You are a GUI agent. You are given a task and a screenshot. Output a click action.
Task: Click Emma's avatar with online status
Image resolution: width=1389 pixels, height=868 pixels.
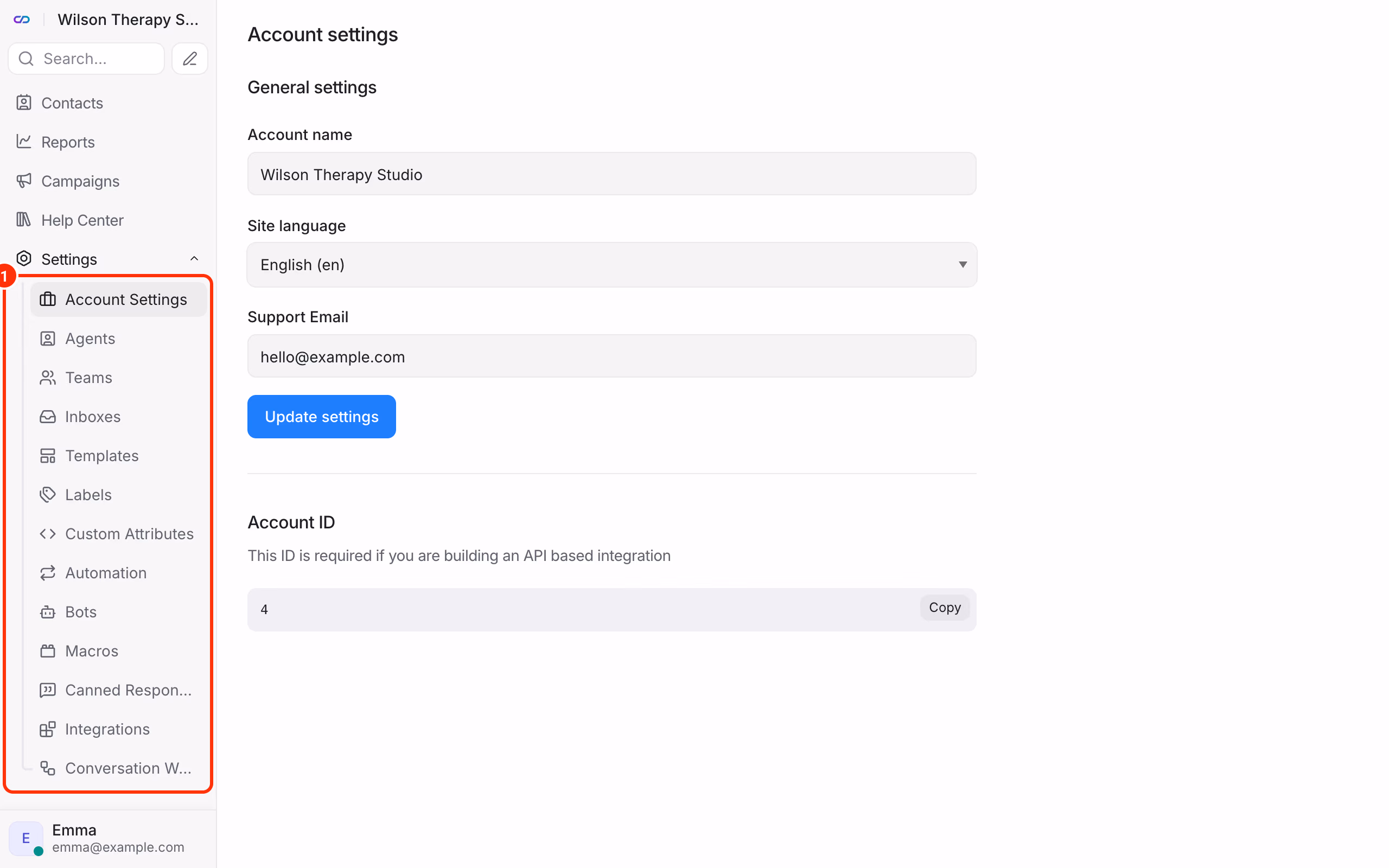(26, 838)
